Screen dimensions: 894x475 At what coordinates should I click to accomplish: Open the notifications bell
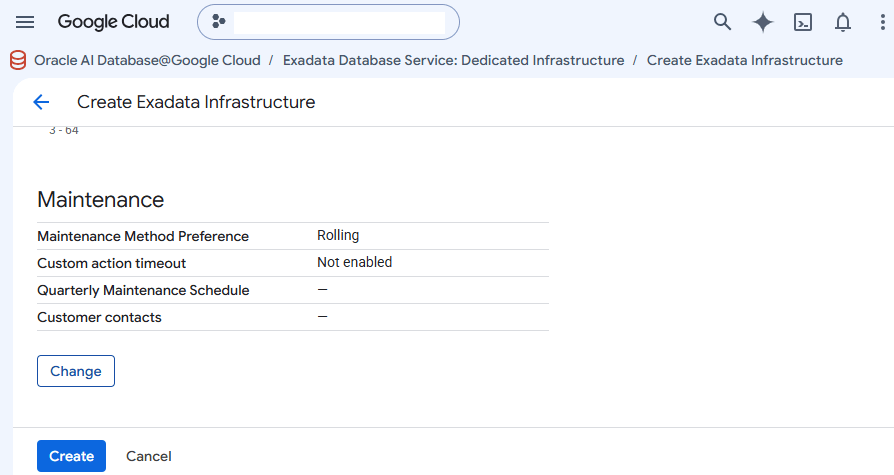[843, 22]
